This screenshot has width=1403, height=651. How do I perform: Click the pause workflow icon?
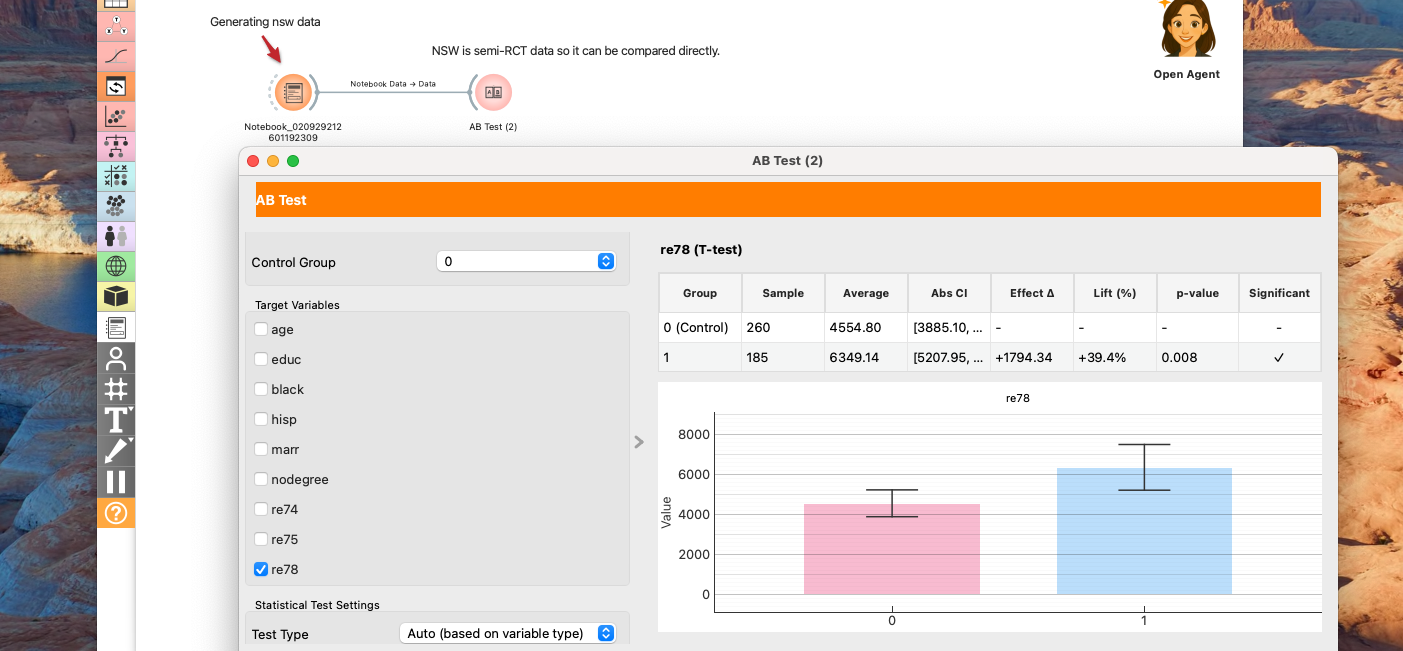[116, 482]
